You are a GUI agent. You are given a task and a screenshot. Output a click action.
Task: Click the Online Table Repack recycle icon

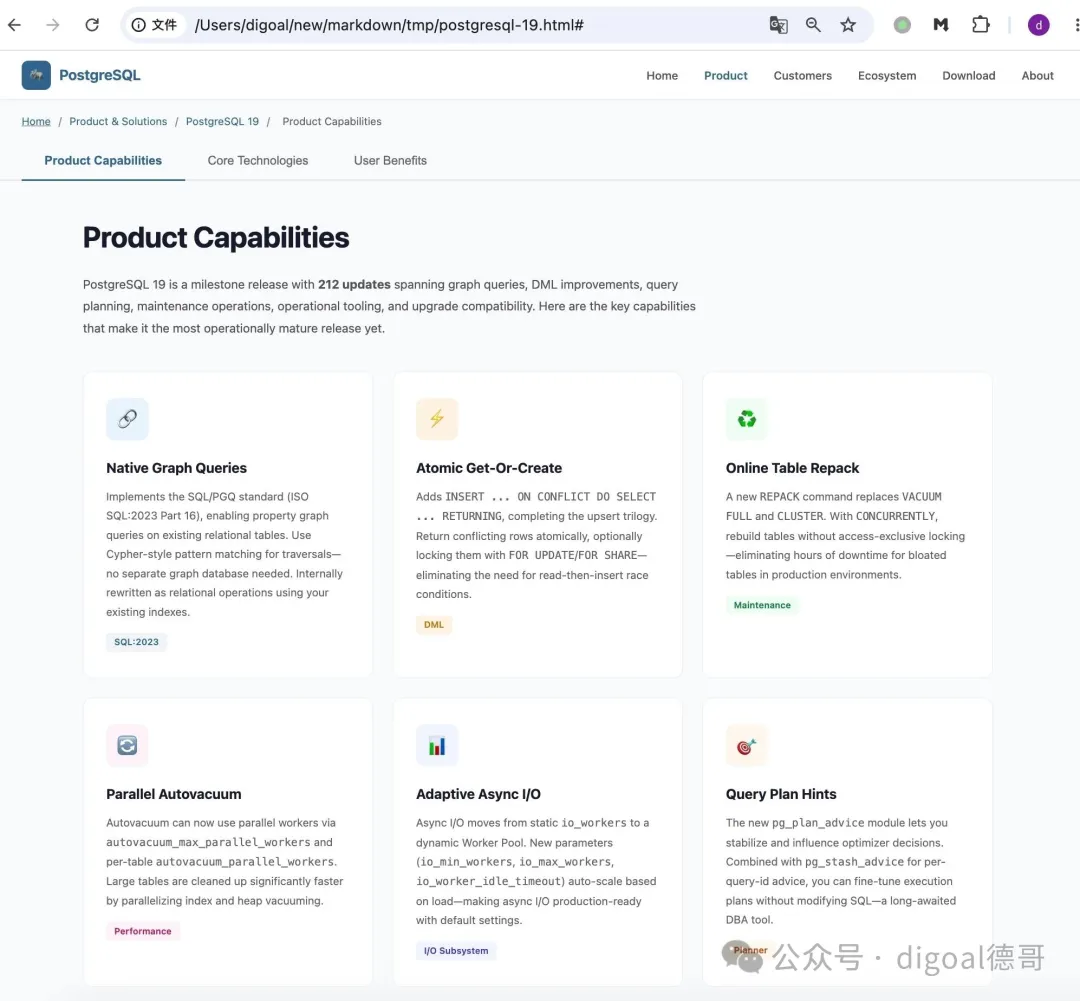point(747,419)
